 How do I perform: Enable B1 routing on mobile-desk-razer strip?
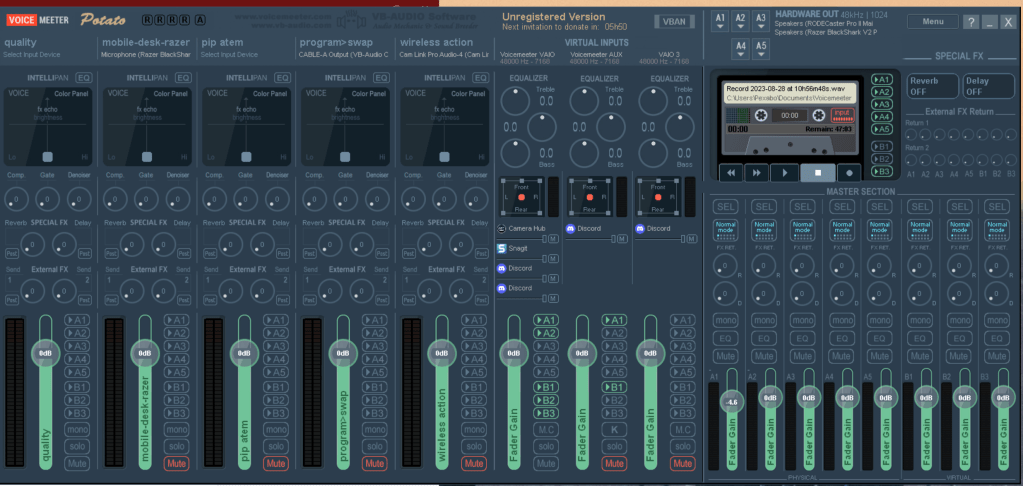point(176,387)
